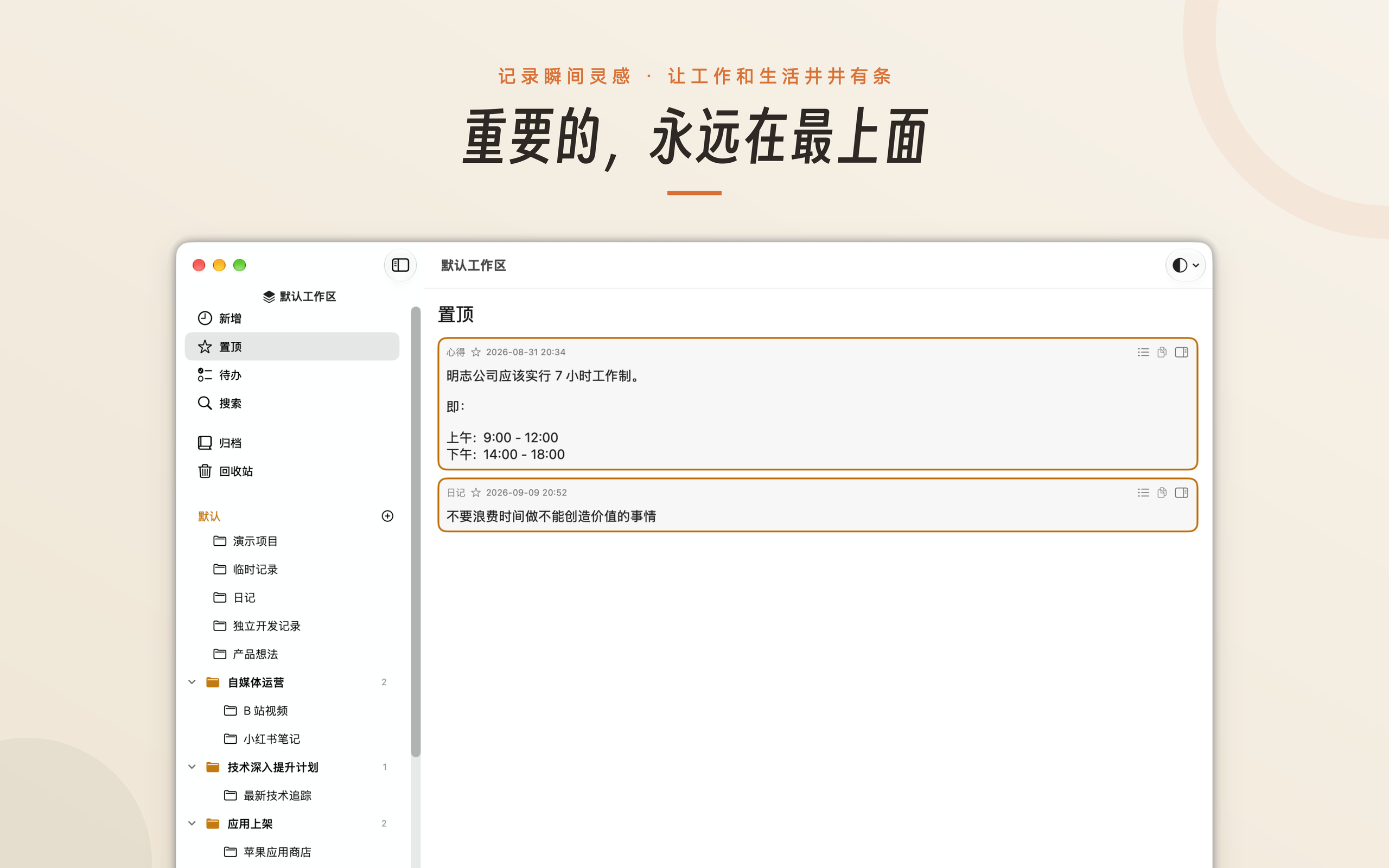Viewport: 1389px width, 868px height.
Task: Click the 默认 group header
Action: [209, 516]
